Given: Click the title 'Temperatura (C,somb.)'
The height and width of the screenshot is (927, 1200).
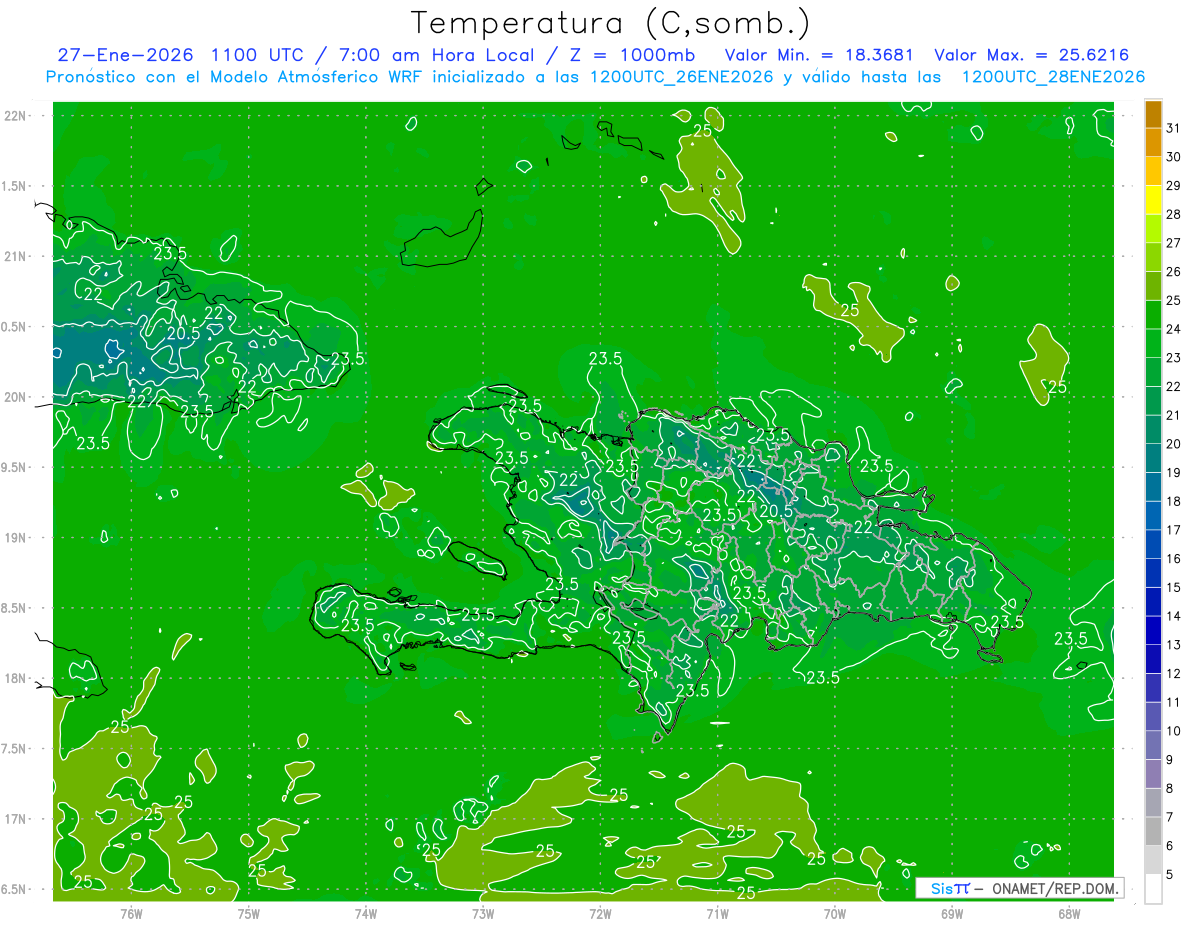Looking at the screenshot, I should click(x=610, y=23).
